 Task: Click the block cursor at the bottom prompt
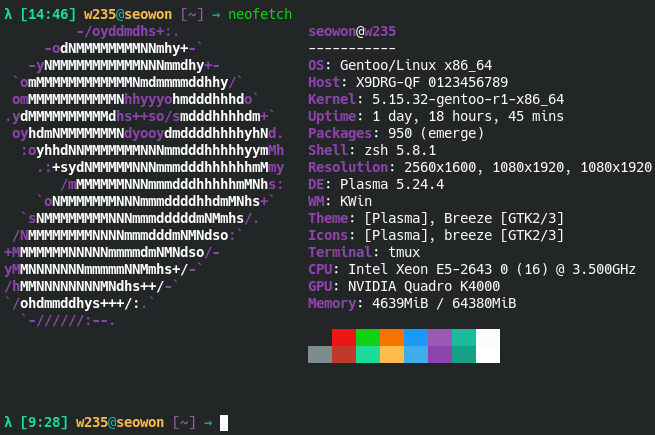tap(224, 422)
